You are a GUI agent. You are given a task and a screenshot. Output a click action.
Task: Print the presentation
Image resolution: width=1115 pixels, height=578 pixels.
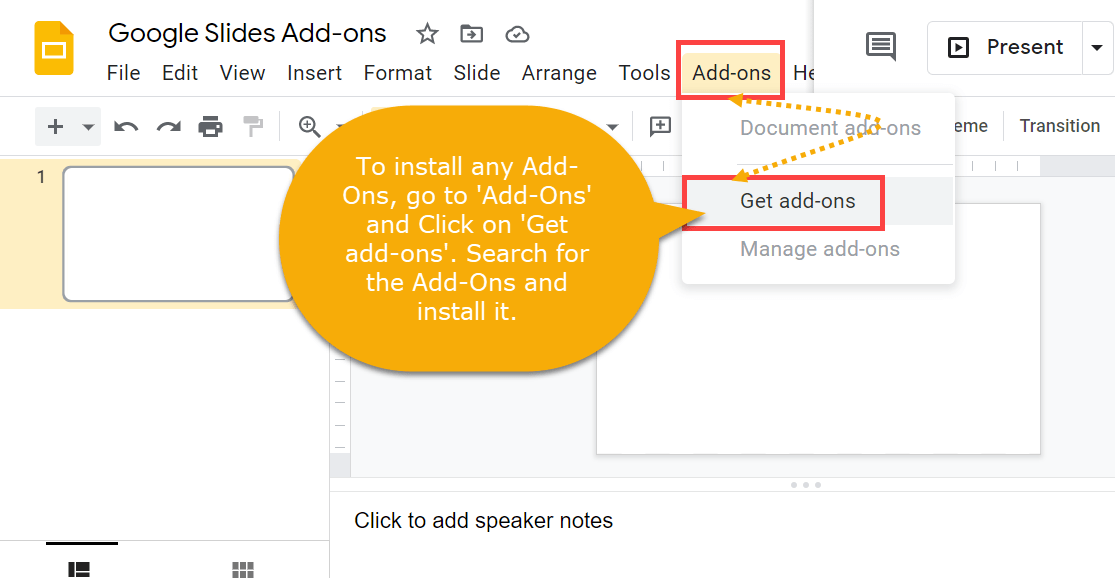210,127
